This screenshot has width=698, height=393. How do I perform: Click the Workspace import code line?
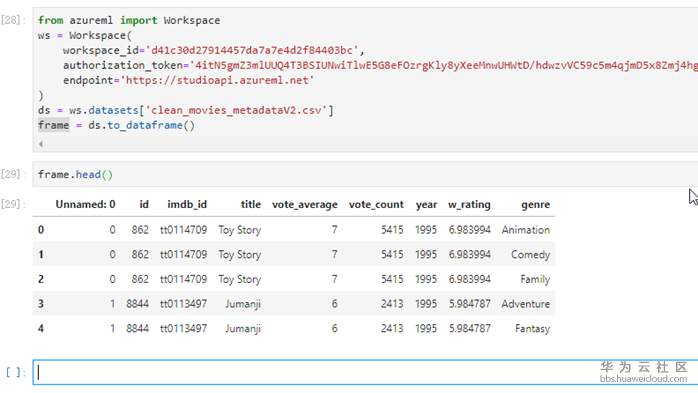pyautogui.click(x=129, y=20)
